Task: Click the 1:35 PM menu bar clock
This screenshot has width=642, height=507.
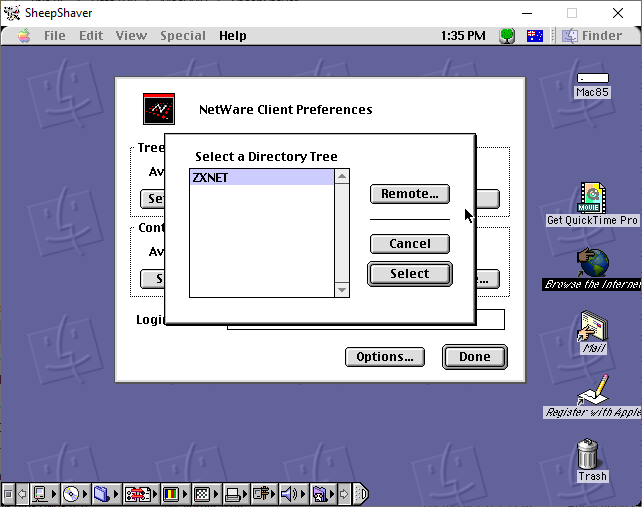Action: [463, 36]
